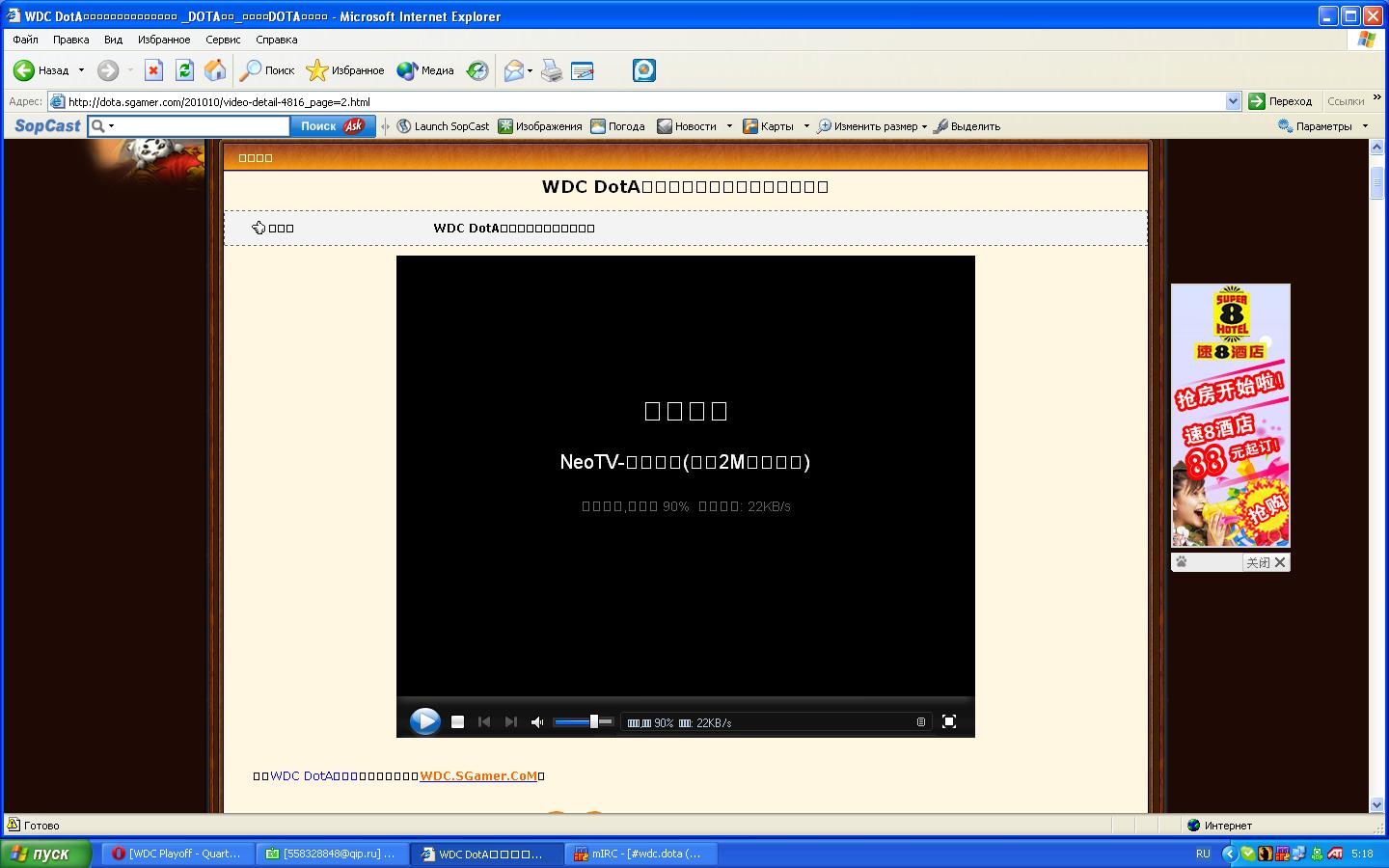Go back with the Назад button
This screenshot has width=1389, height=868.
pyautogui.click(x=41, y=70)
